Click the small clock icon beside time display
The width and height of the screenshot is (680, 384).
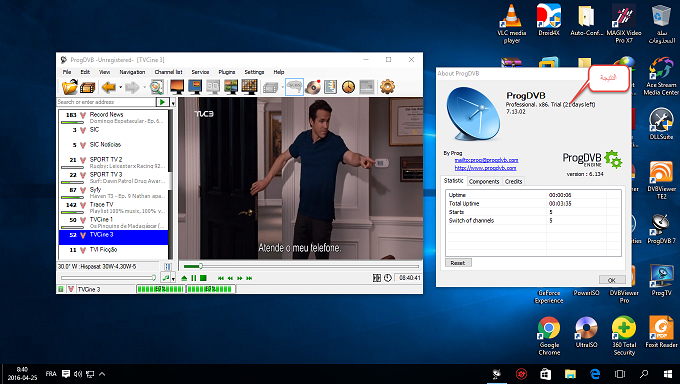click(388, 278)
